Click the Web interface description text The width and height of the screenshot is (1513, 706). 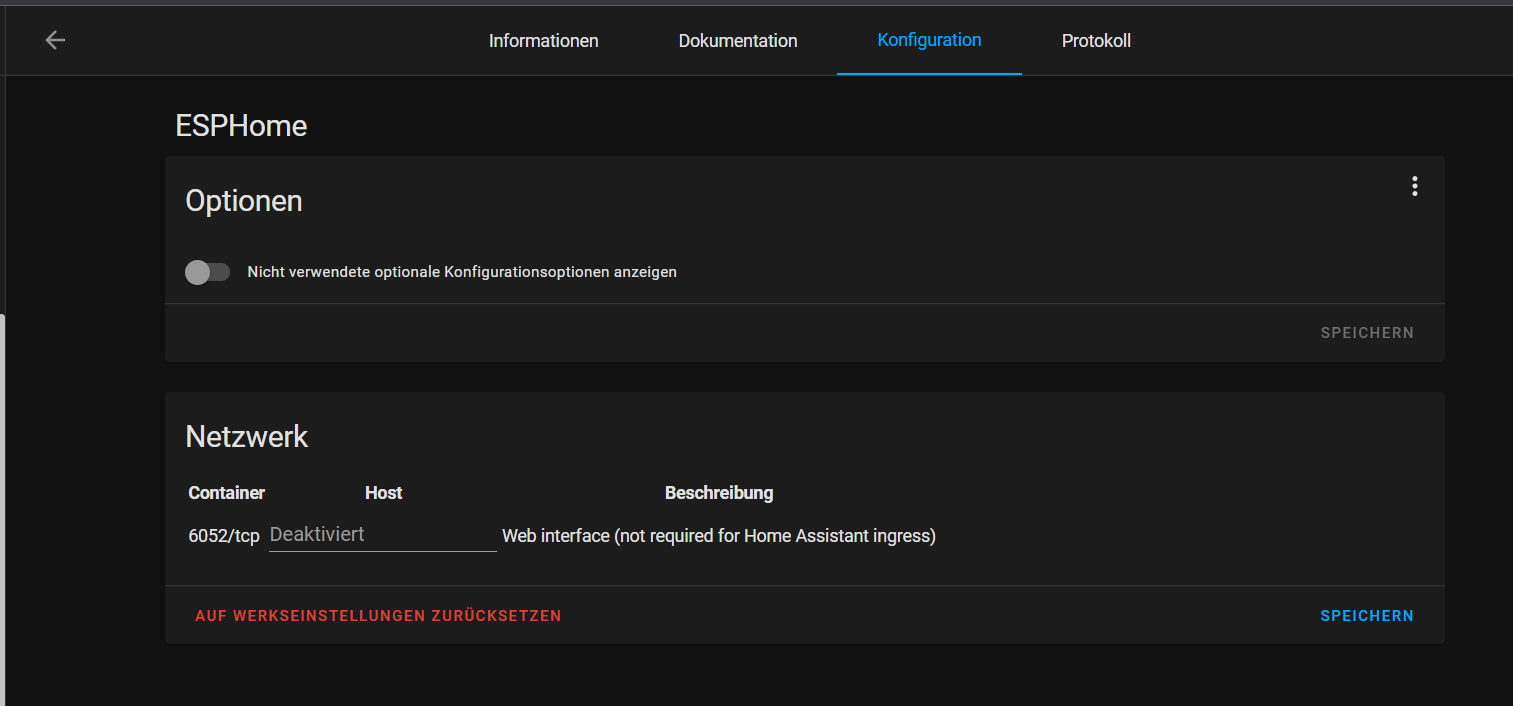click(x=718, y=535)
